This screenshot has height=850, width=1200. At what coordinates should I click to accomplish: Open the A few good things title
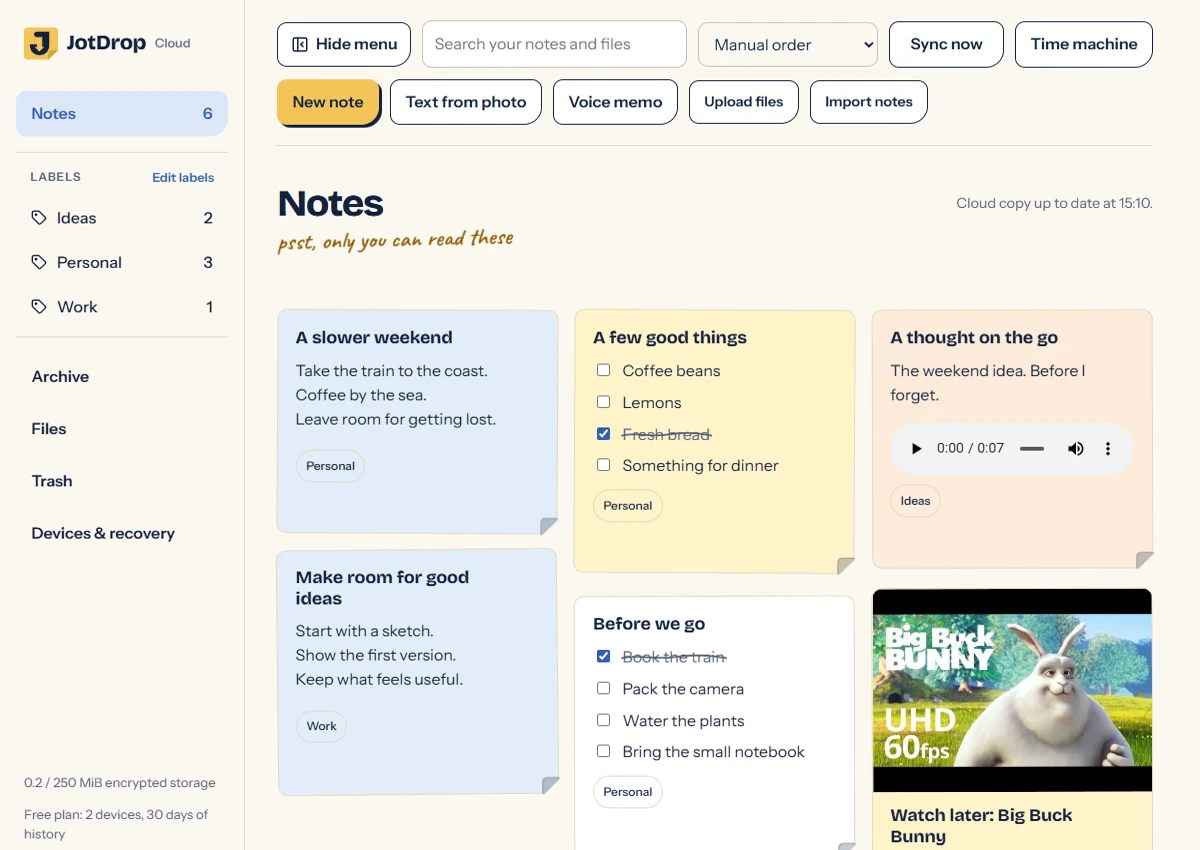[x=670, y=338]
